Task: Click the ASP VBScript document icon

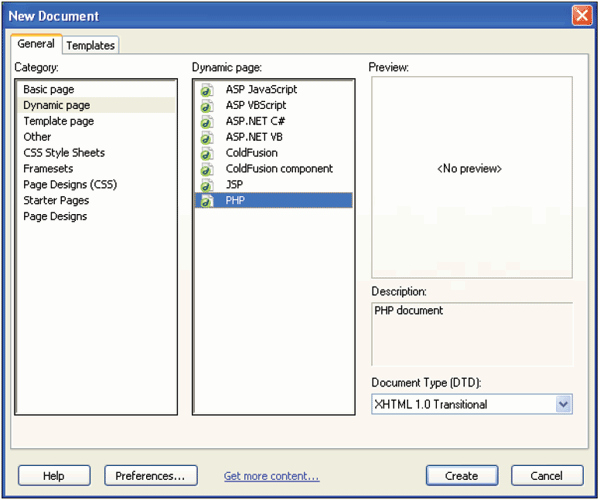Action: [x=207, y=106]
